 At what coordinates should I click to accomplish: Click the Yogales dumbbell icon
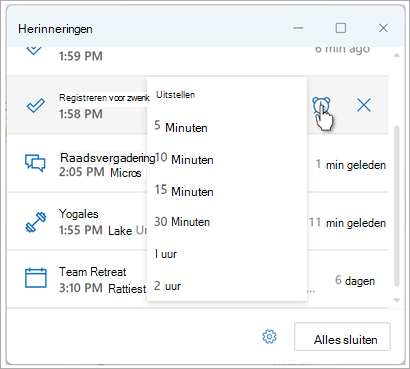(36, 222)
